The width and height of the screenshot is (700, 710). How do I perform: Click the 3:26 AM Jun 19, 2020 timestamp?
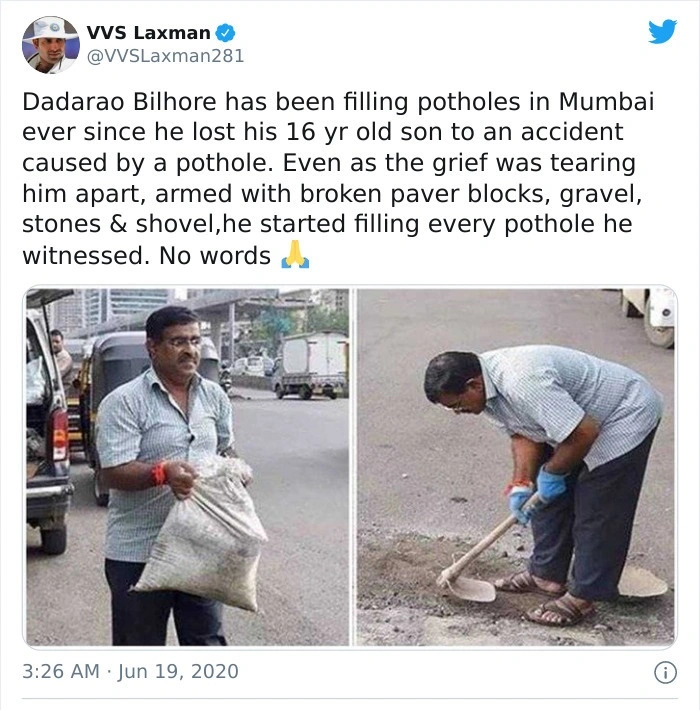pyautogui.click(x=130, y=672)
